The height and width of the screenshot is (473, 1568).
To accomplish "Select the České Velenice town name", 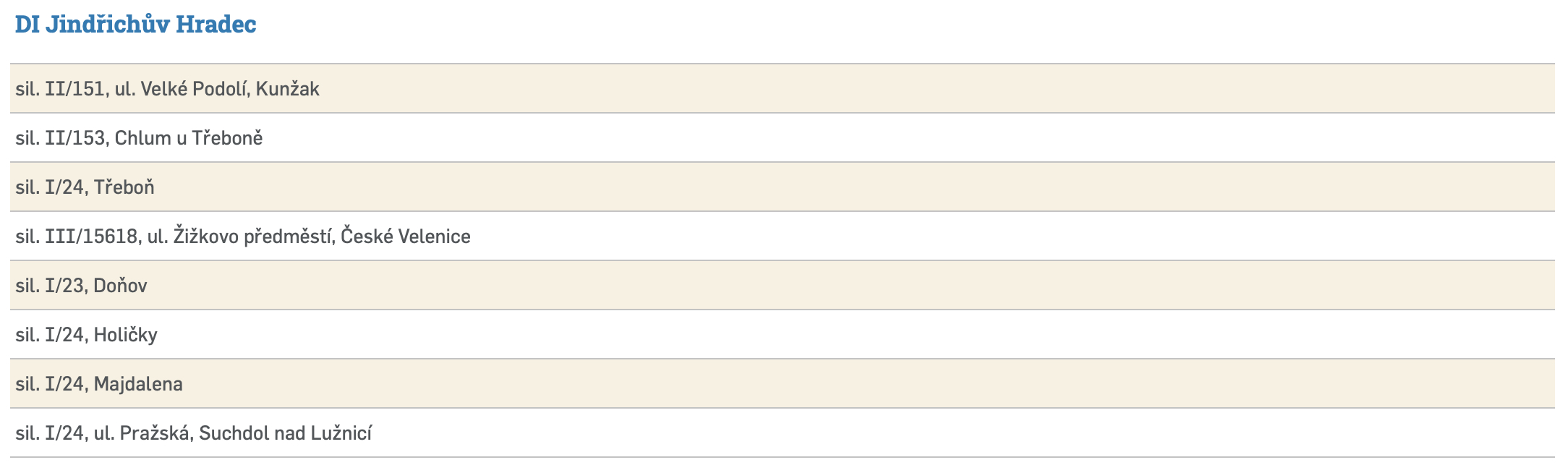I will 405,236.
